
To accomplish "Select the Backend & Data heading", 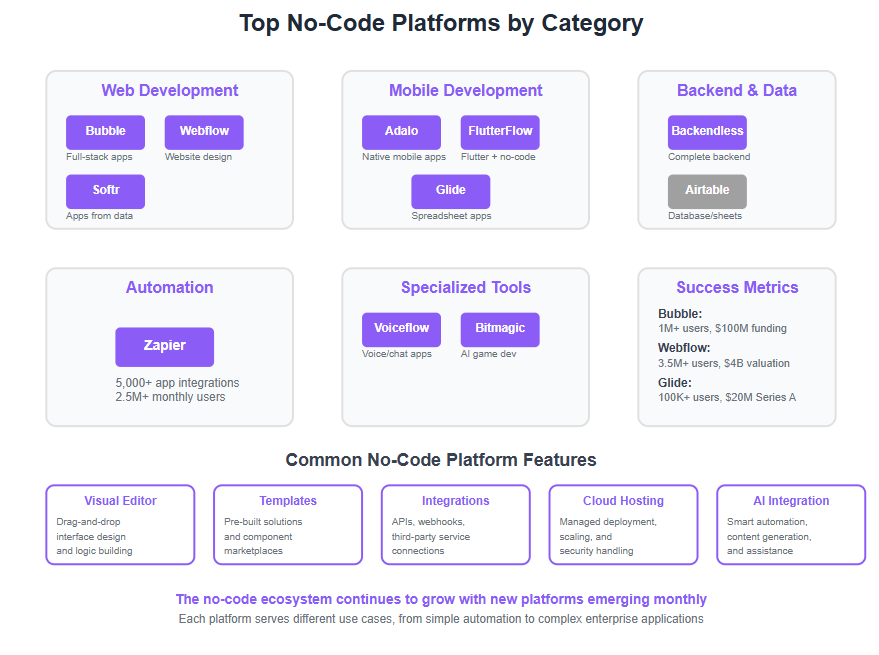I will click(737, 90).
